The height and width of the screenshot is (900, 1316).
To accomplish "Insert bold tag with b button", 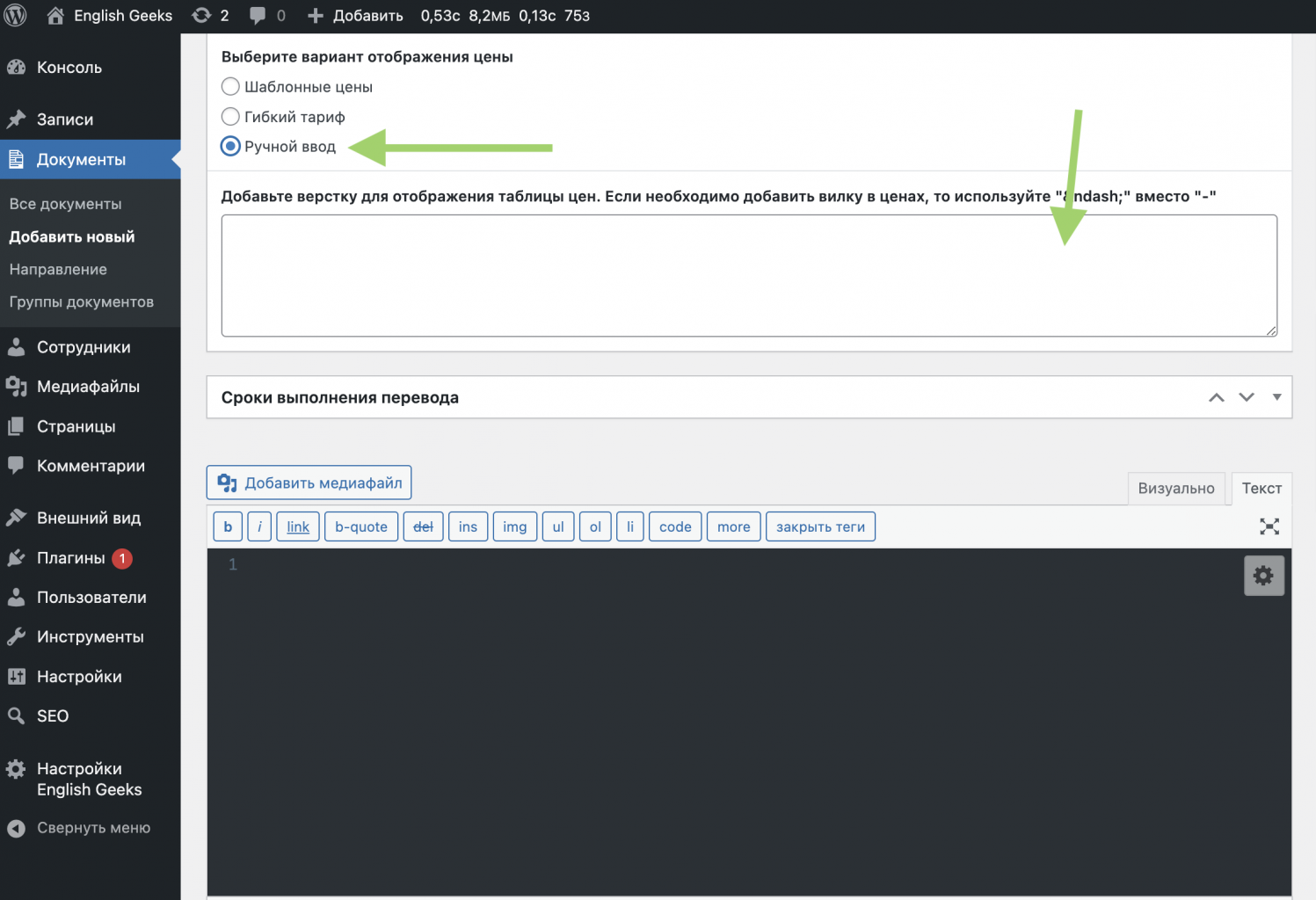I will (x=228, y=526).
